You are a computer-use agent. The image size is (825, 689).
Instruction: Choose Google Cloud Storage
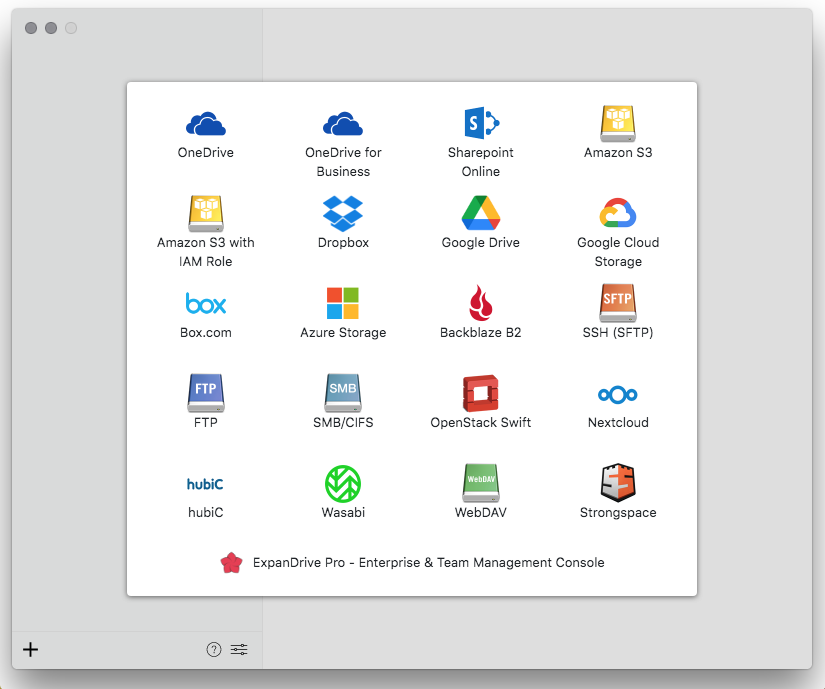click(618, 214)
